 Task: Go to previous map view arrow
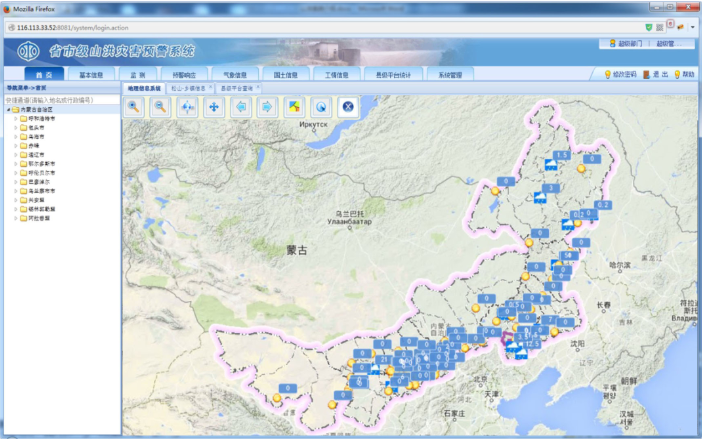point(240,107)
